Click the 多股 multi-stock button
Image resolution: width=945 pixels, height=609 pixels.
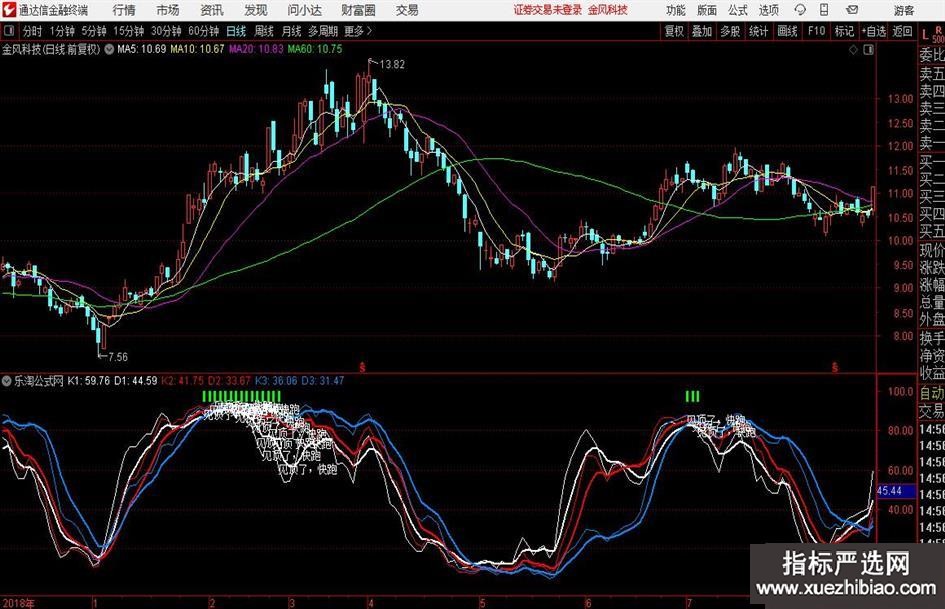click(x=730, y=31)
